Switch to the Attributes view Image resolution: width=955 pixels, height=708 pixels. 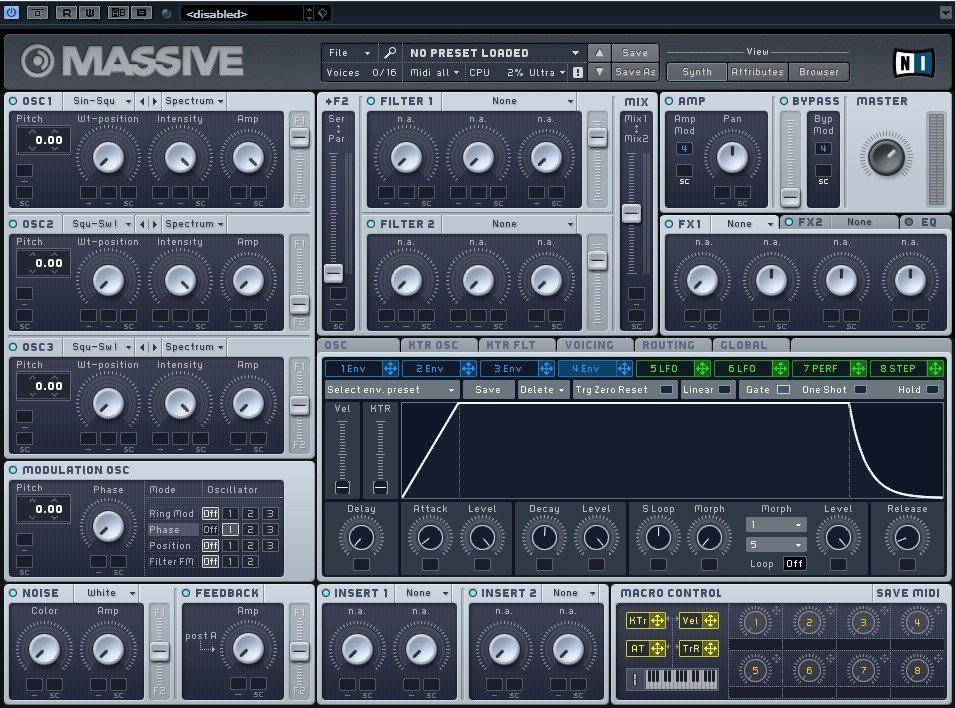point(757,72)
